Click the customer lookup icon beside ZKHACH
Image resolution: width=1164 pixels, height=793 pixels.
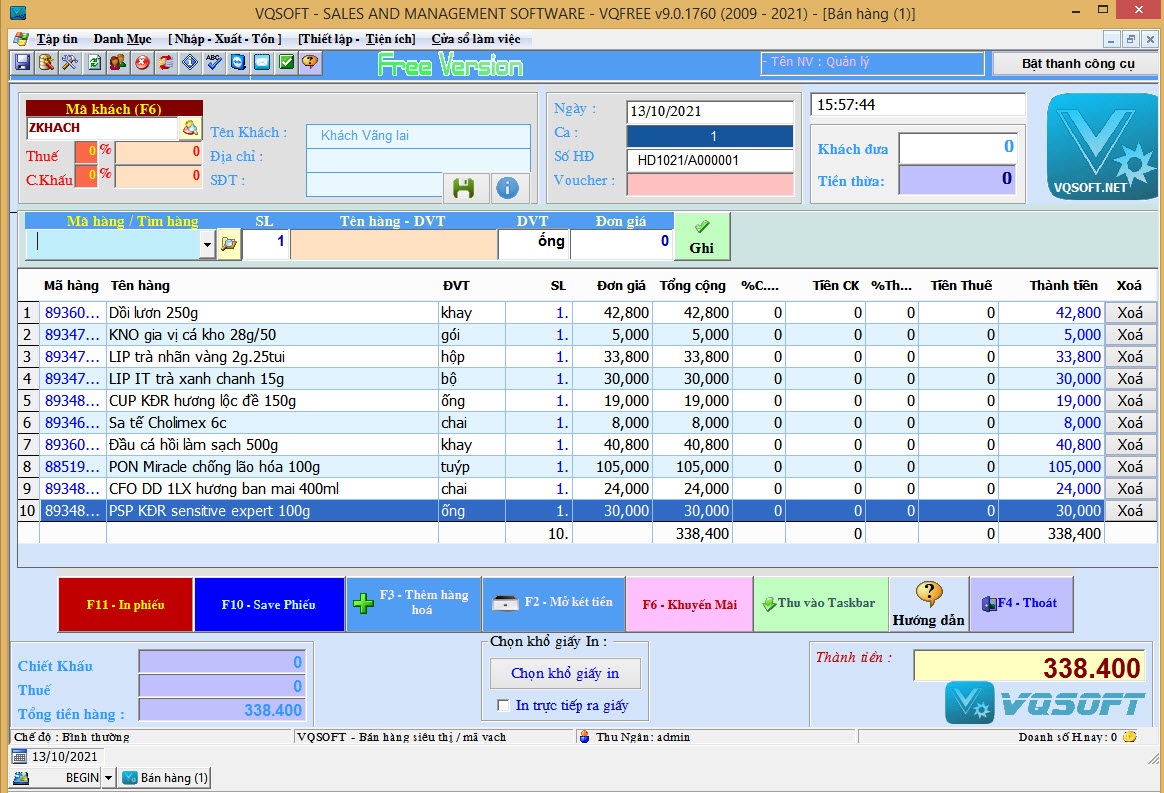pyautogui.click(x=190, y=128)
